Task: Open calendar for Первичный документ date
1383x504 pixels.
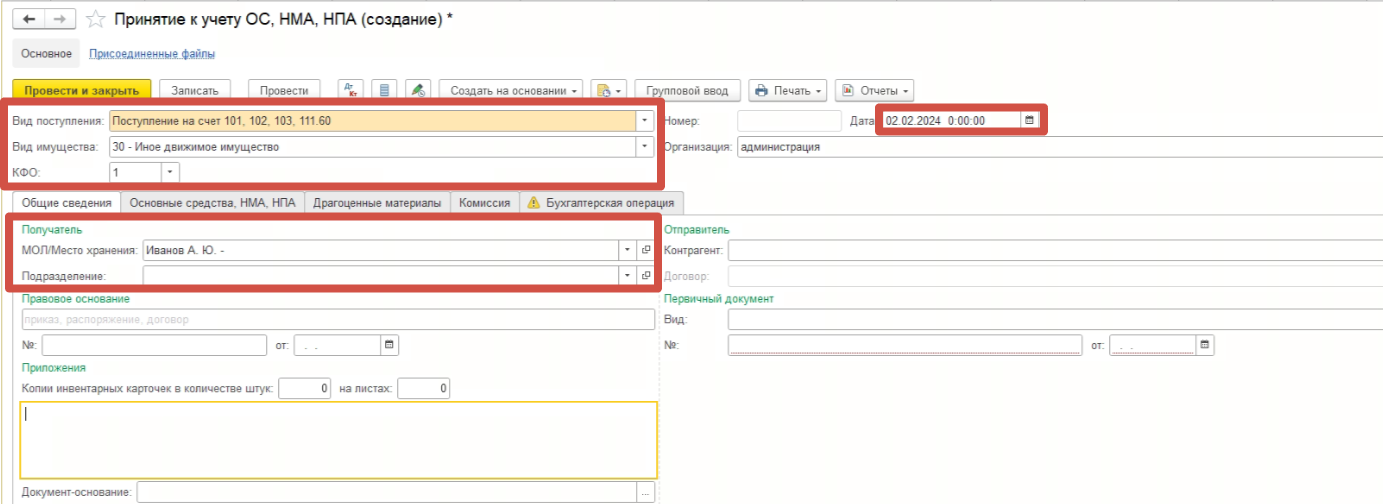Action: (1205, 345)
